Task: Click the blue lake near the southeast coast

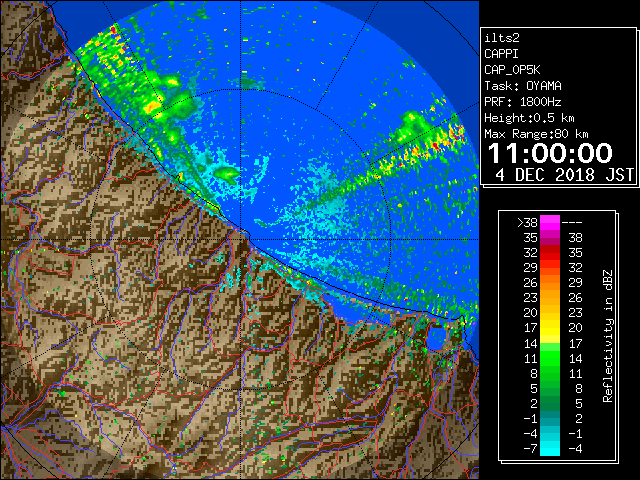Action: pos(437,339)
